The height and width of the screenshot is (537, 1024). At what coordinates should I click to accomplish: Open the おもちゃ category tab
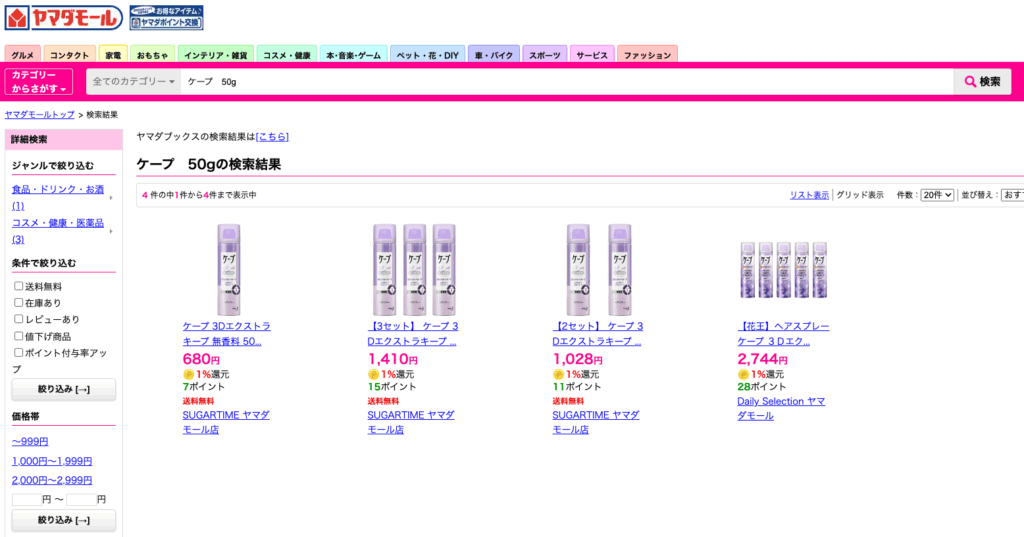pos(152,55)
